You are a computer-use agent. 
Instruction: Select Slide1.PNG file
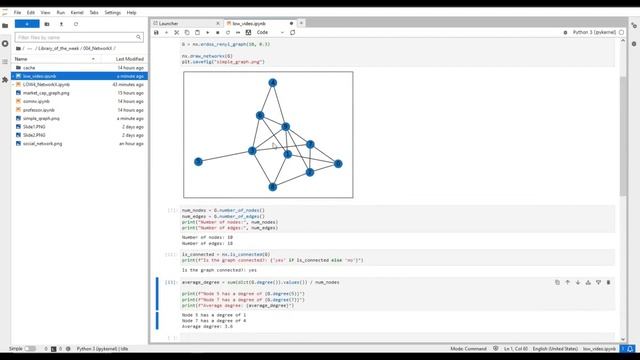click(79, 127)
